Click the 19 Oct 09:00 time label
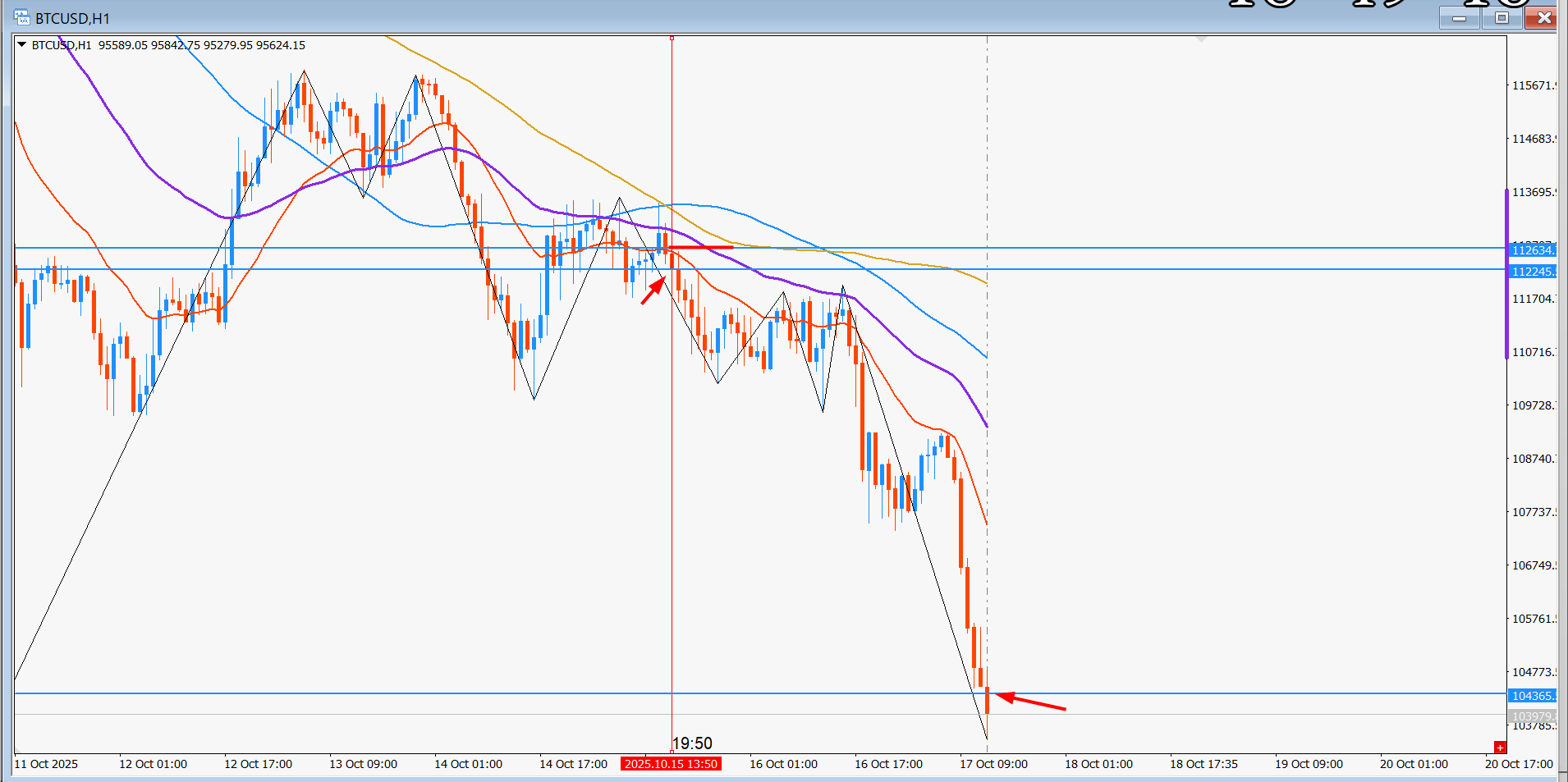The image size is (1568, 782). pos(1309,764)
